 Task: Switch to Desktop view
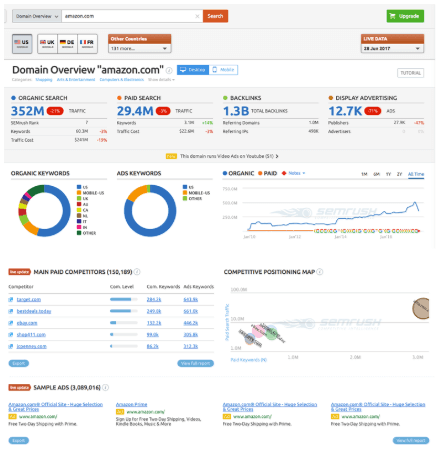[x=193, y=70]
